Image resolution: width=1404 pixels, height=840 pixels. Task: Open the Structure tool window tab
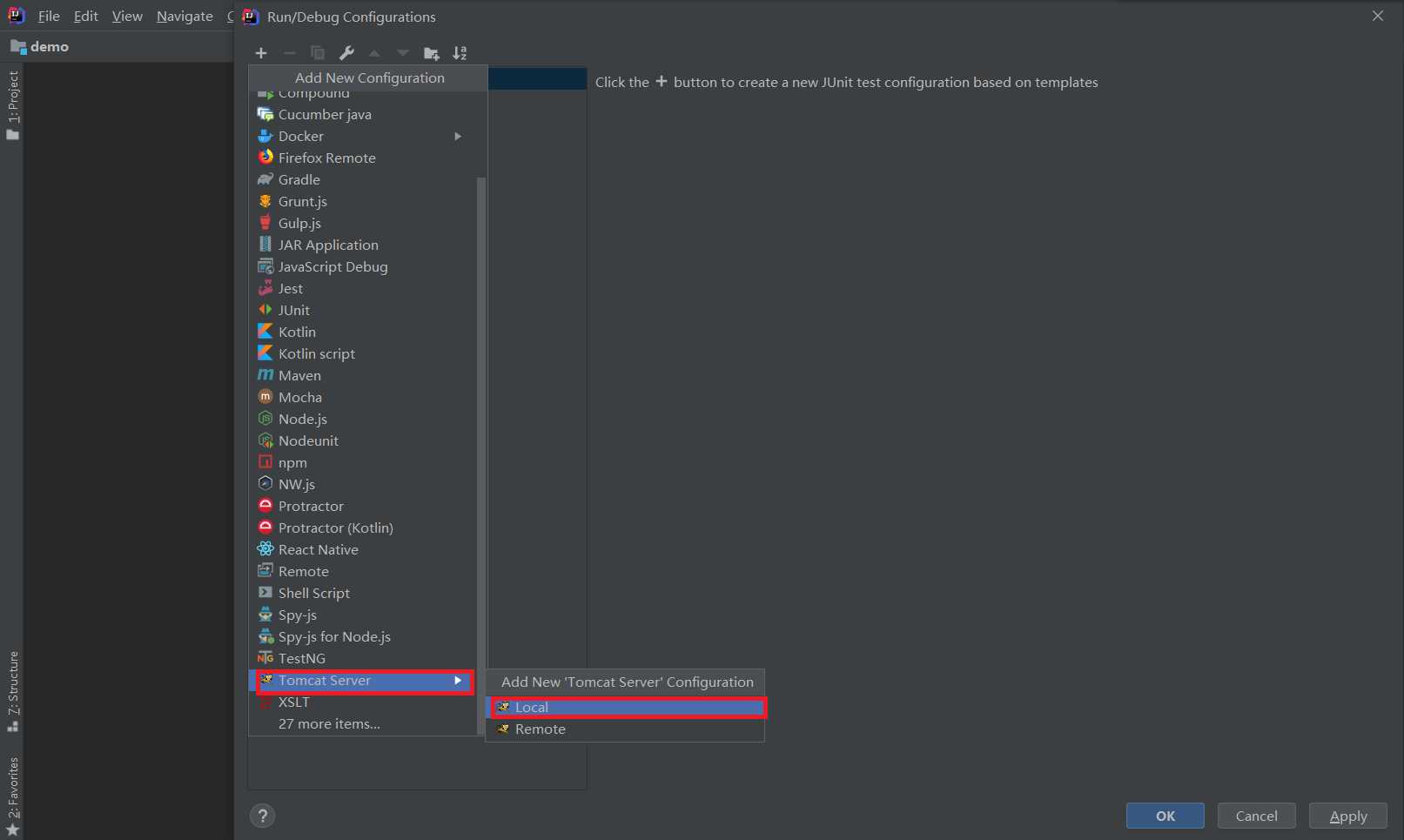click(x=12, y=691)
